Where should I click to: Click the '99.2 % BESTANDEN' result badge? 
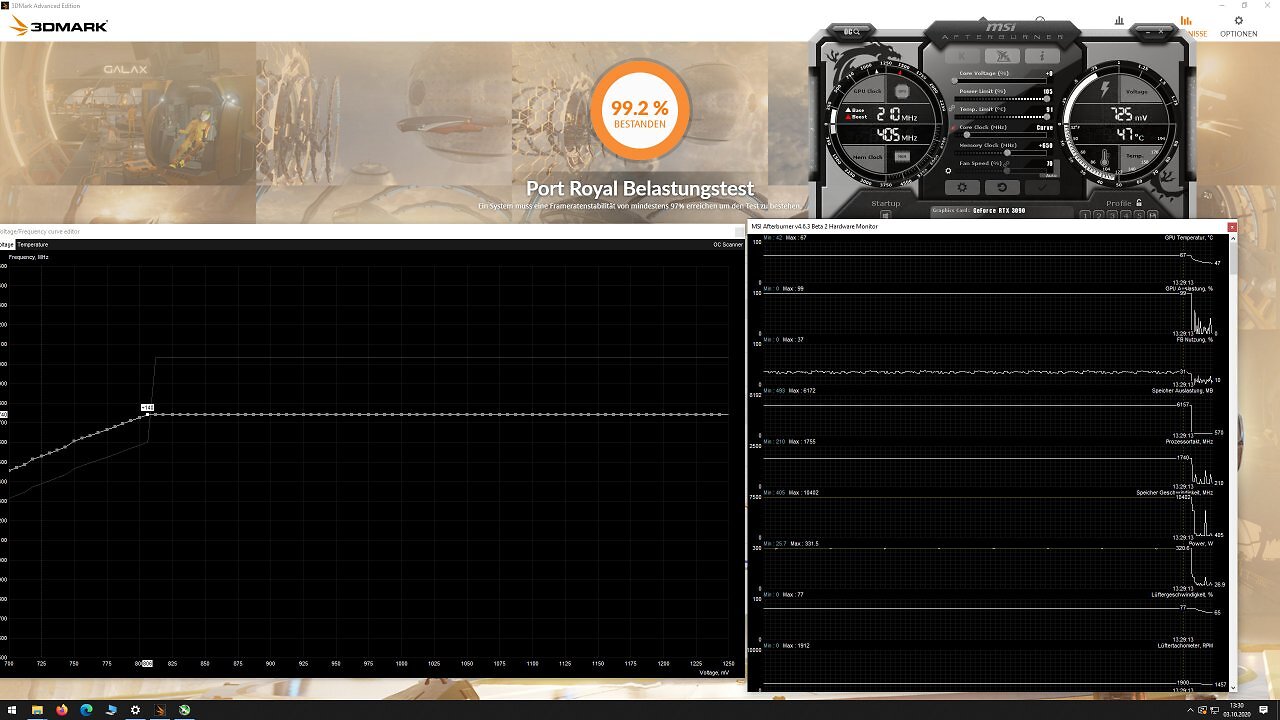pyautogui.click(x=639, y=111)
